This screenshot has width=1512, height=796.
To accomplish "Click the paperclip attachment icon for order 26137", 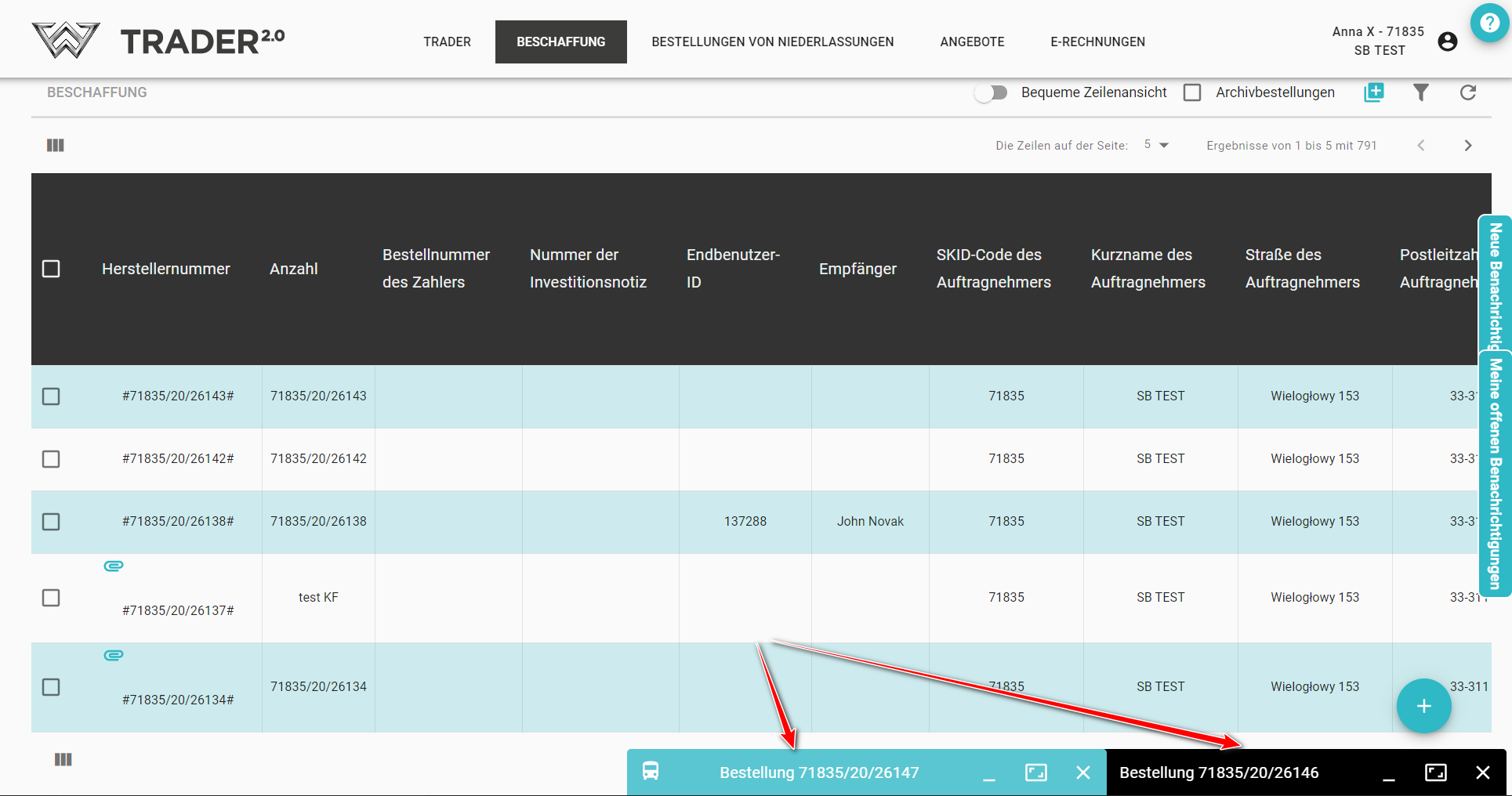I will 114,566.
